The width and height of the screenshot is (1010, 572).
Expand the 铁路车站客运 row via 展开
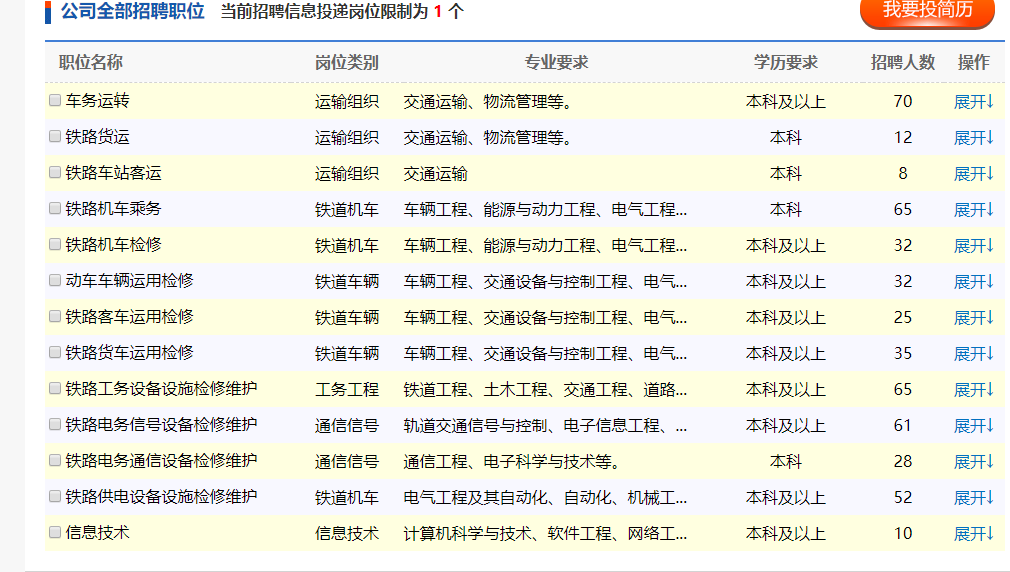[x=973, y=174]
